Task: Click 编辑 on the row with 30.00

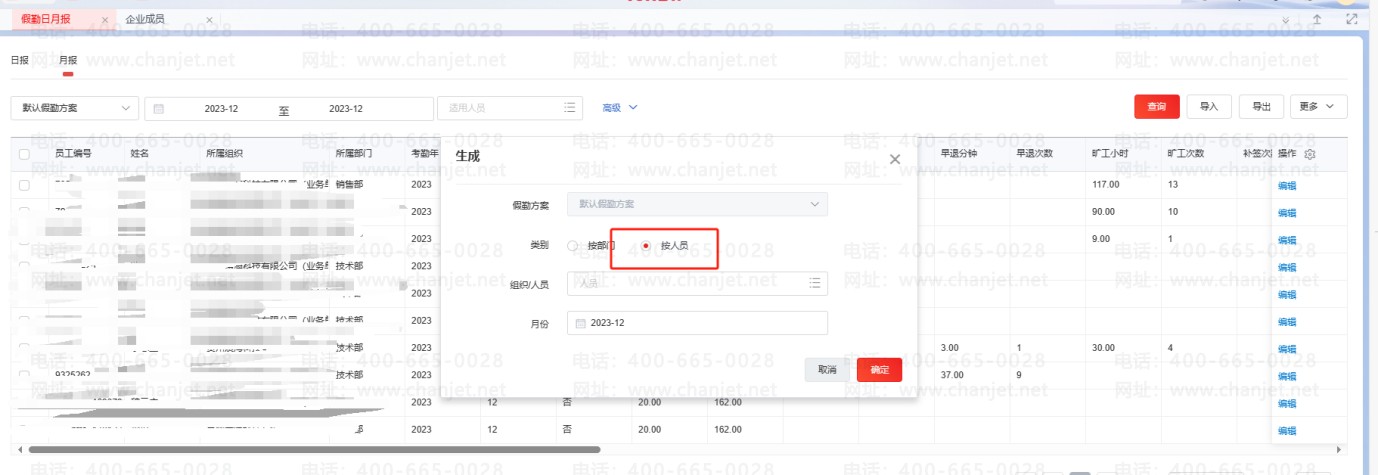Action: (1287, 348)
